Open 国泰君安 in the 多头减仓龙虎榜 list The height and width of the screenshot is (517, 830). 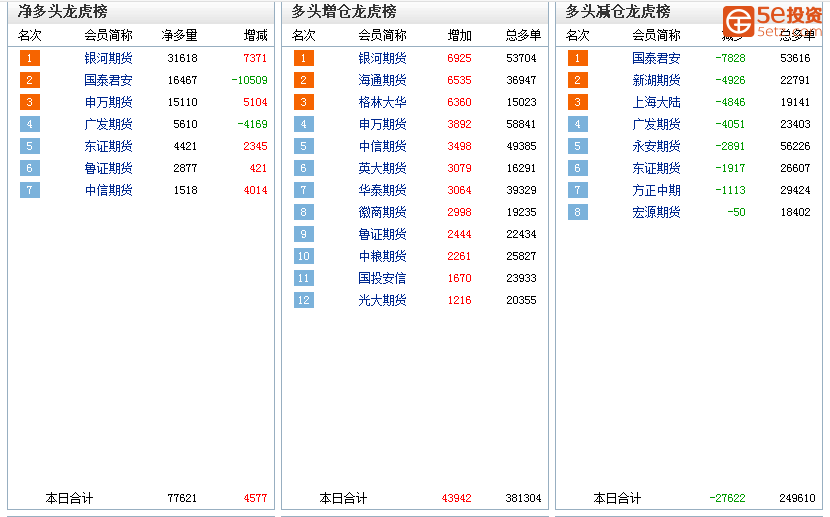tap(656, 58)
